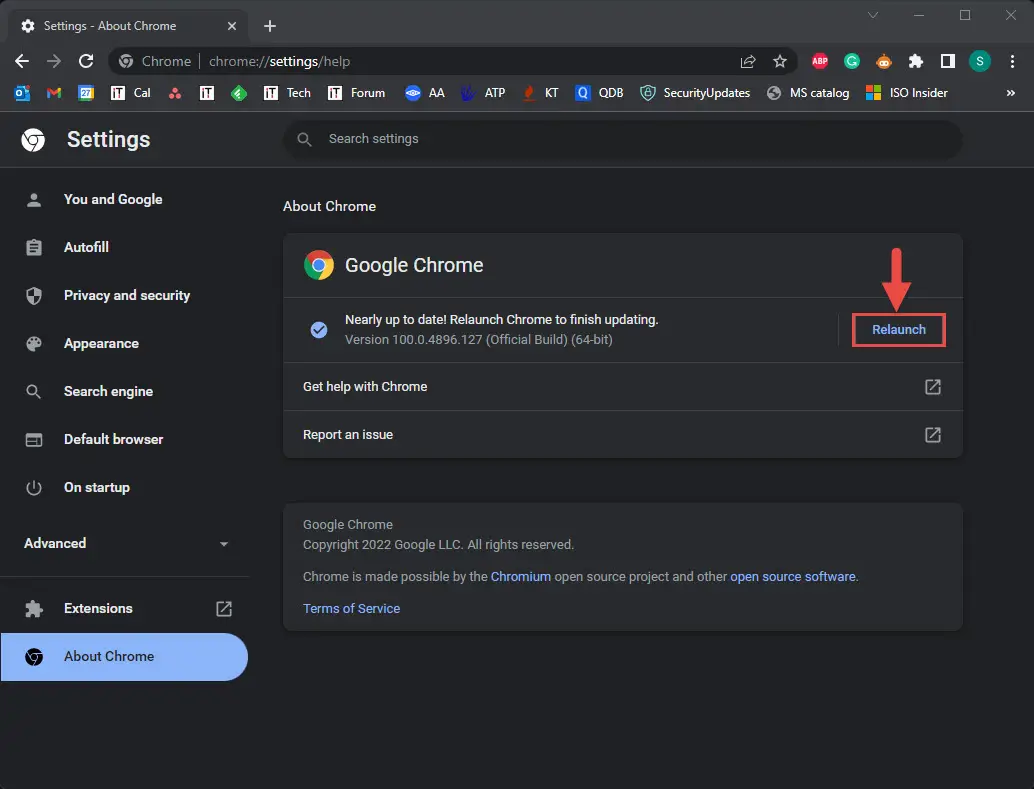The width and height of the screenshot is (1034, 789).
Task: Open the Autofill settings section
Action: 124,247
